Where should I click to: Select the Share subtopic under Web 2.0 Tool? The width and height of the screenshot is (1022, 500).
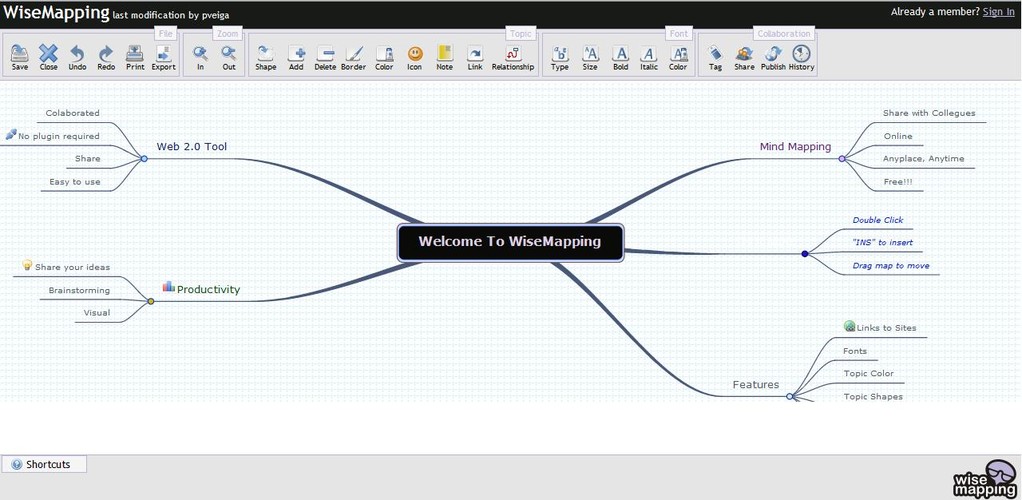[87, 158]
